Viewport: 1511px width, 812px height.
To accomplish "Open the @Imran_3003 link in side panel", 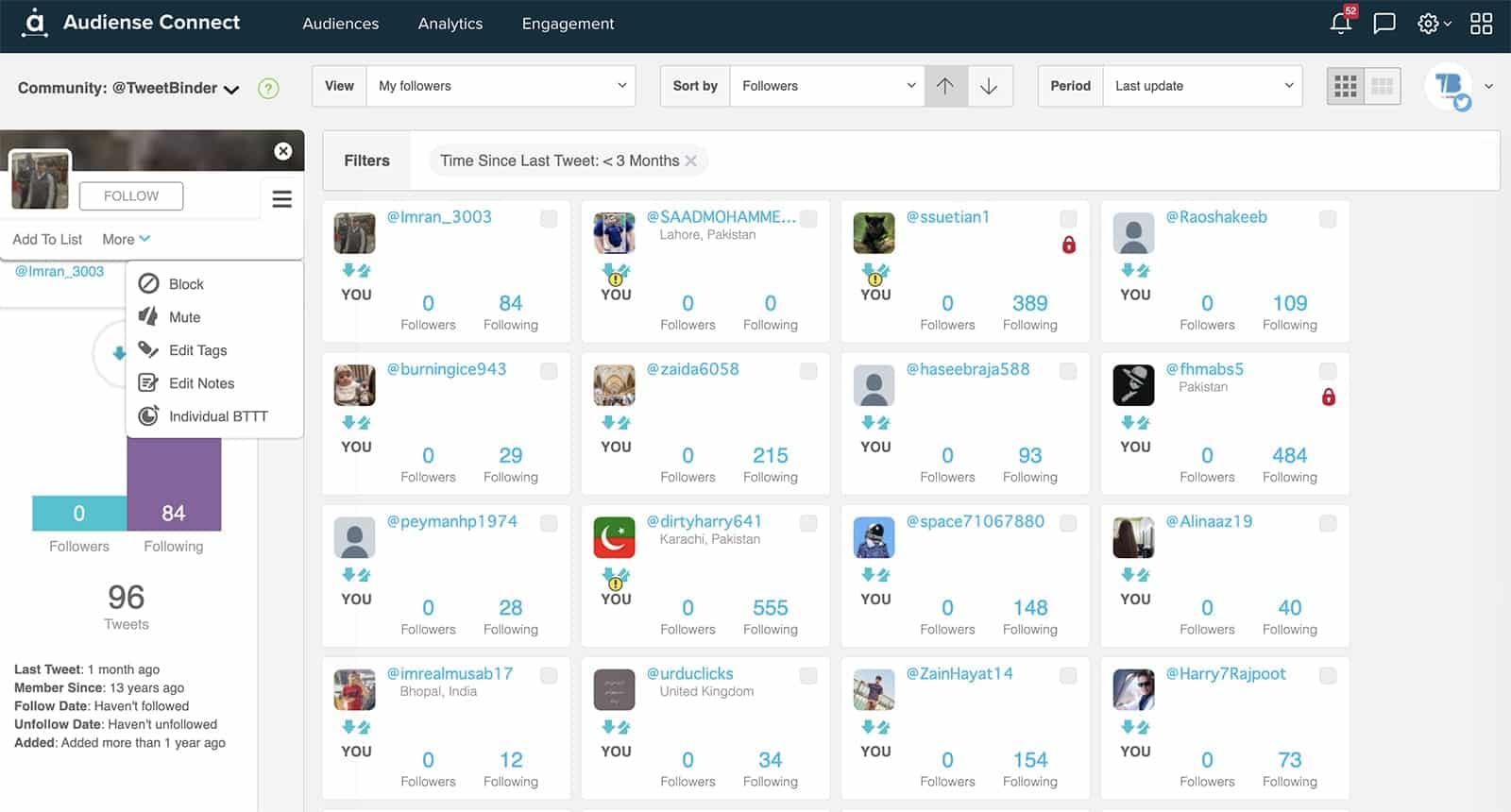I will (59, 271).
